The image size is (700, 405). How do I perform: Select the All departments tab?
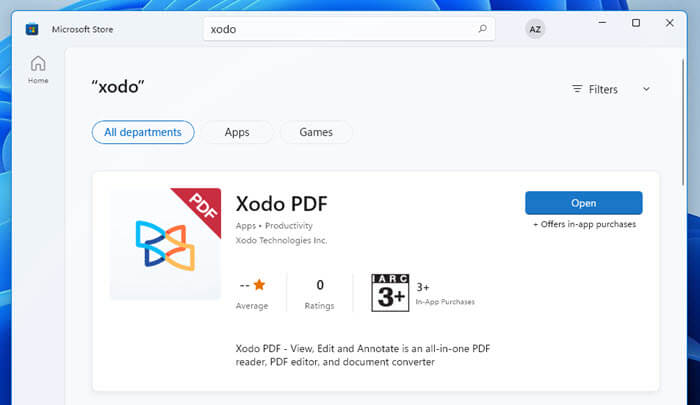143,132
